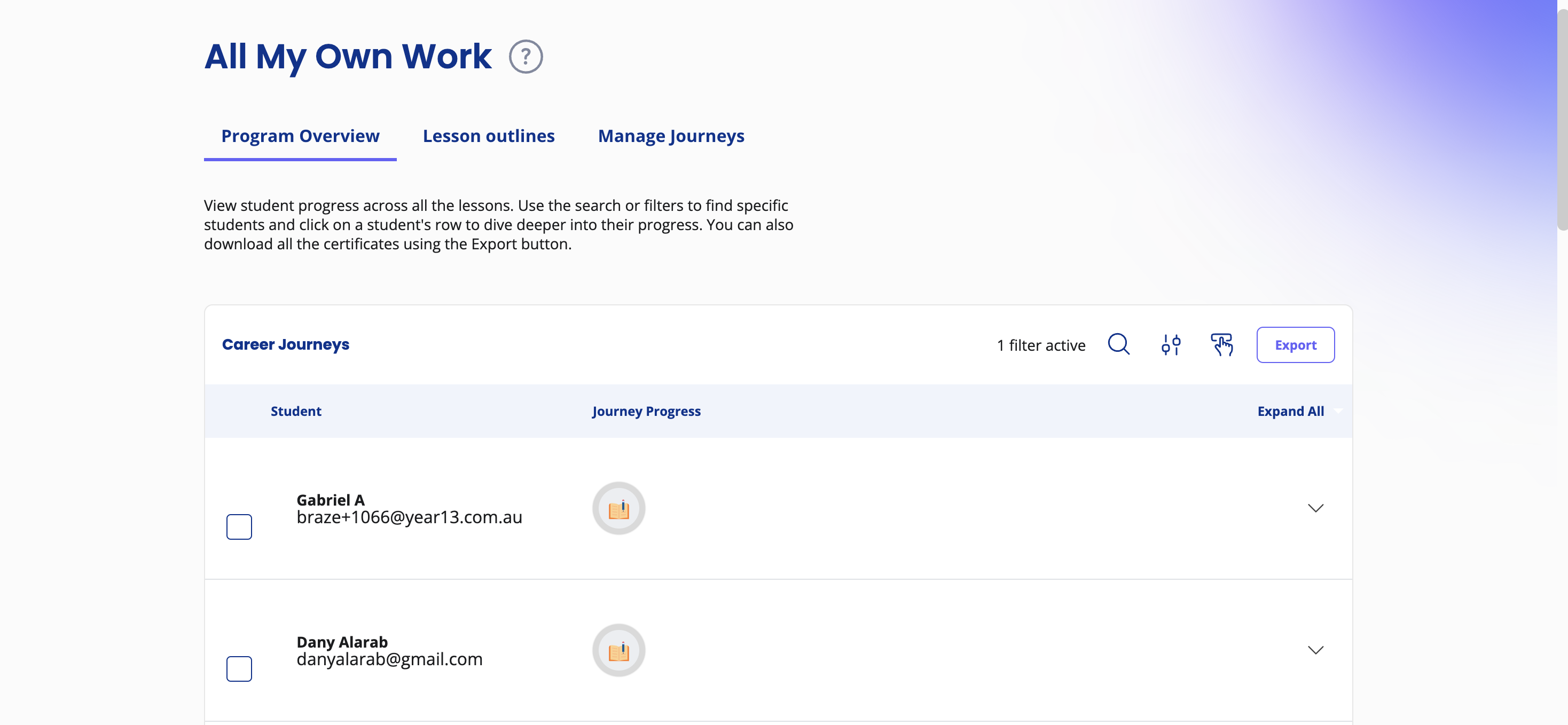Tick the checkbox for Dany Alarab

click(x=239, y=668)
